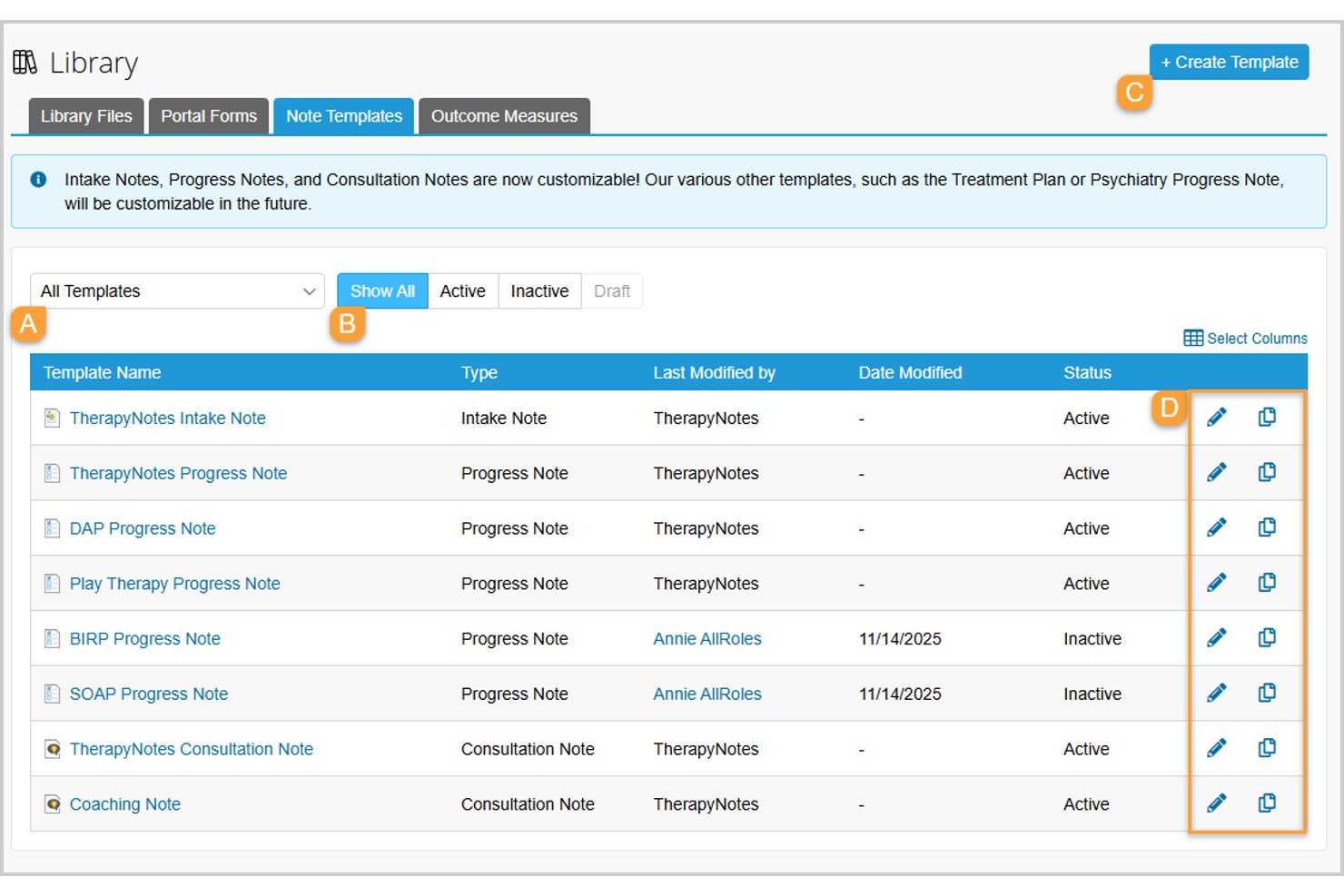Edit the Coaching Note template
This screenshot has width=1344, height=896.
[x=1217, y=802]
